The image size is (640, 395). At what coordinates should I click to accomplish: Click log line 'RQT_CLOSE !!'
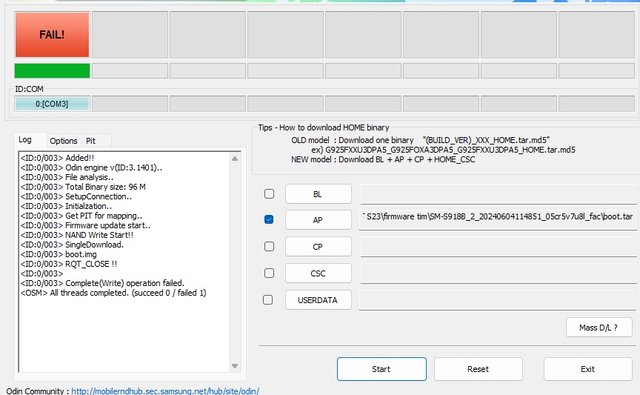point(69,264)
